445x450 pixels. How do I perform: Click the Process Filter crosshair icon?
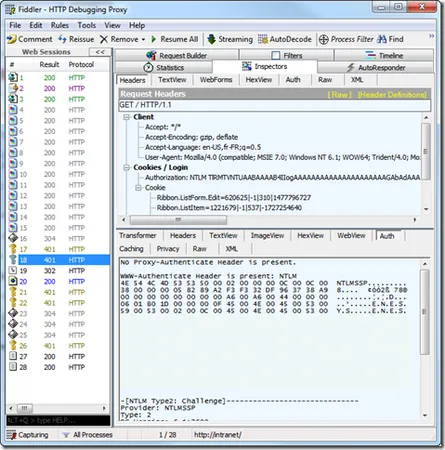point(323,39)
